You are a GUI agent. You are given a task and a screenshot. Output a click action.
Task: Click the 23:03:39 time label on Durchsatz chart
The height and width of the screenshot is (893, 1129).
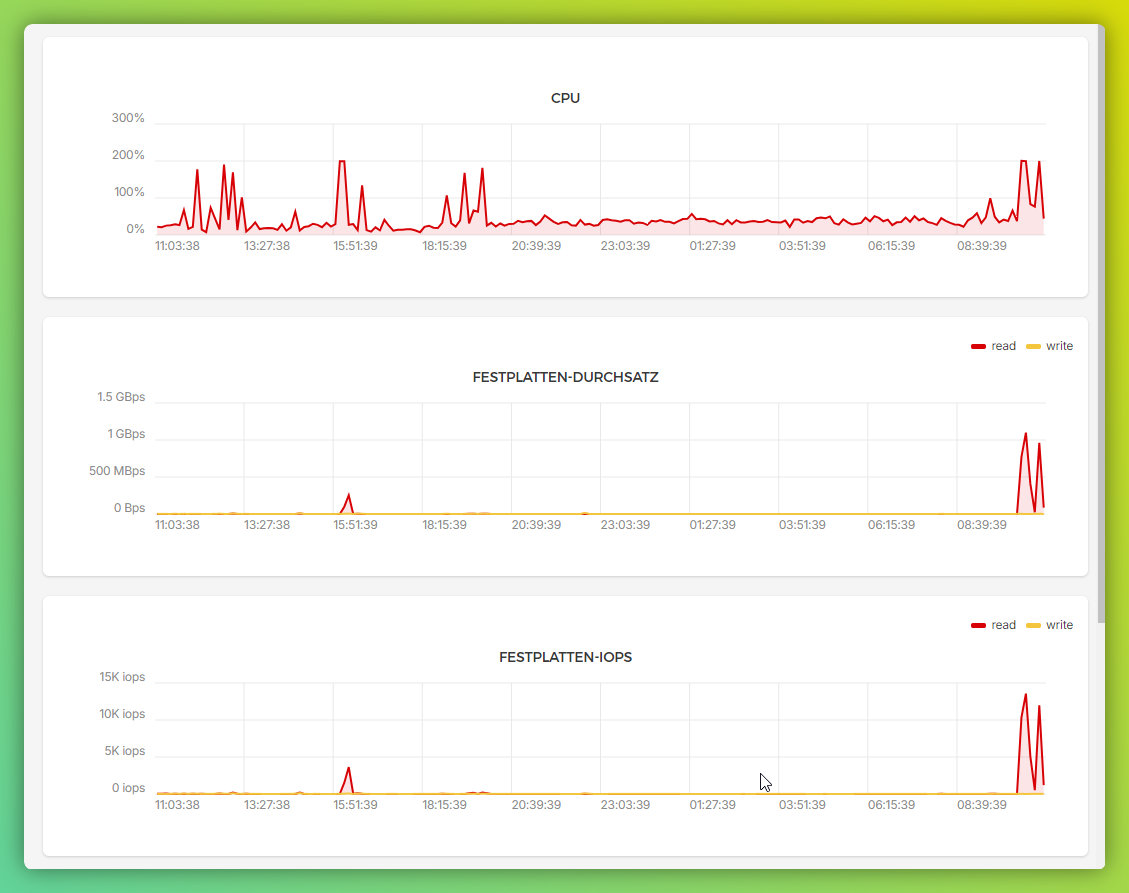point(625,523)
